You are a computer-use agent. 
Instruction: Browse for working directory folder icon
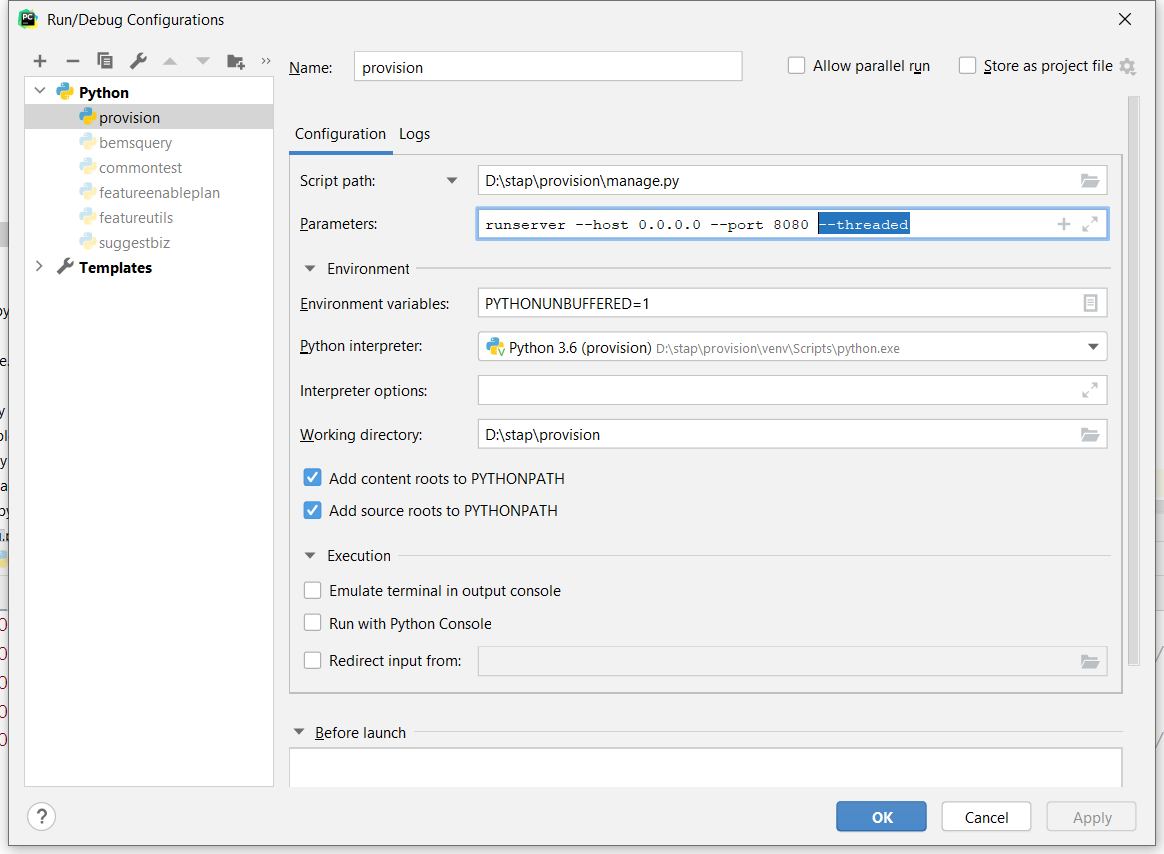[1090, 435]
